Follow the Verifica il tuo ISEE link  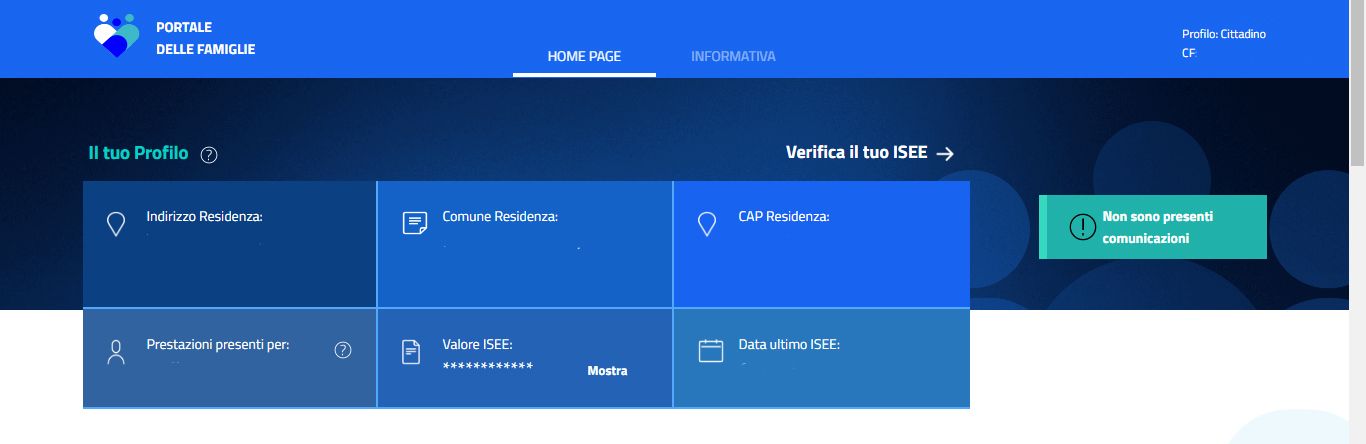[x=870, y=153]
